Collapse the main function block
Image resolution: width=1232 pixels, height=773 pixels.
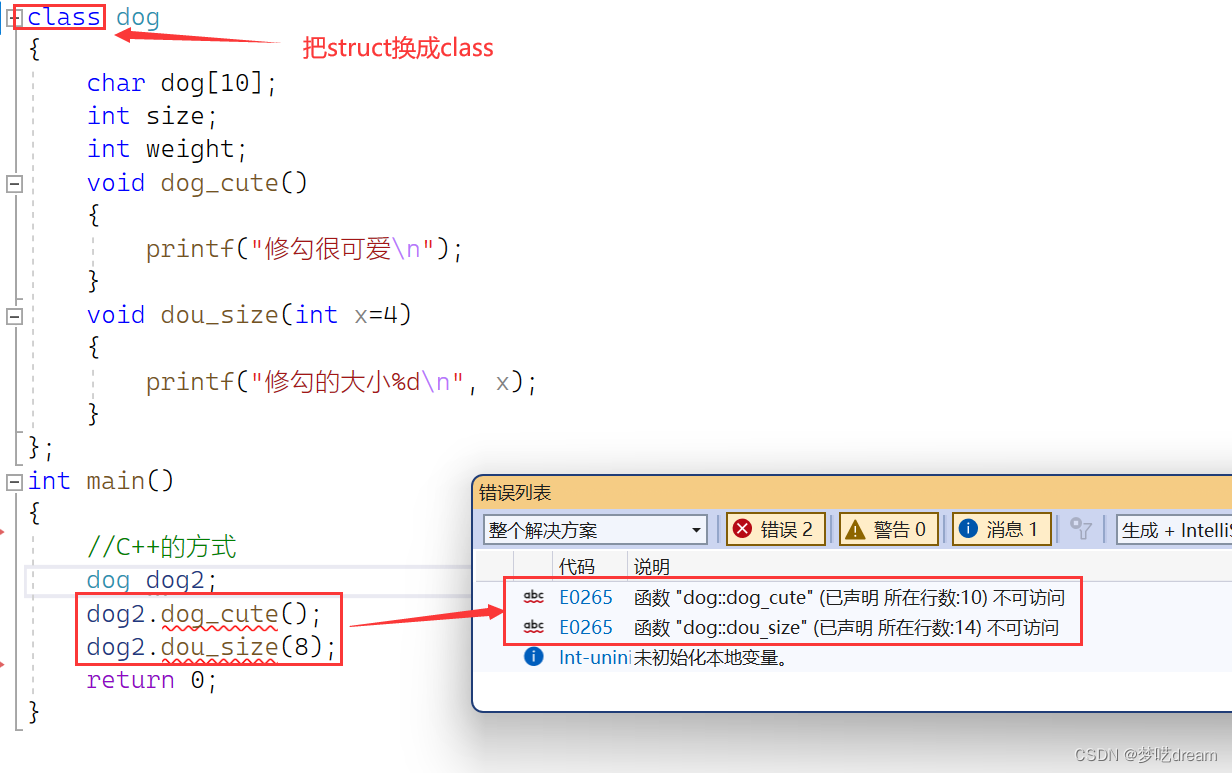(14, 481)
